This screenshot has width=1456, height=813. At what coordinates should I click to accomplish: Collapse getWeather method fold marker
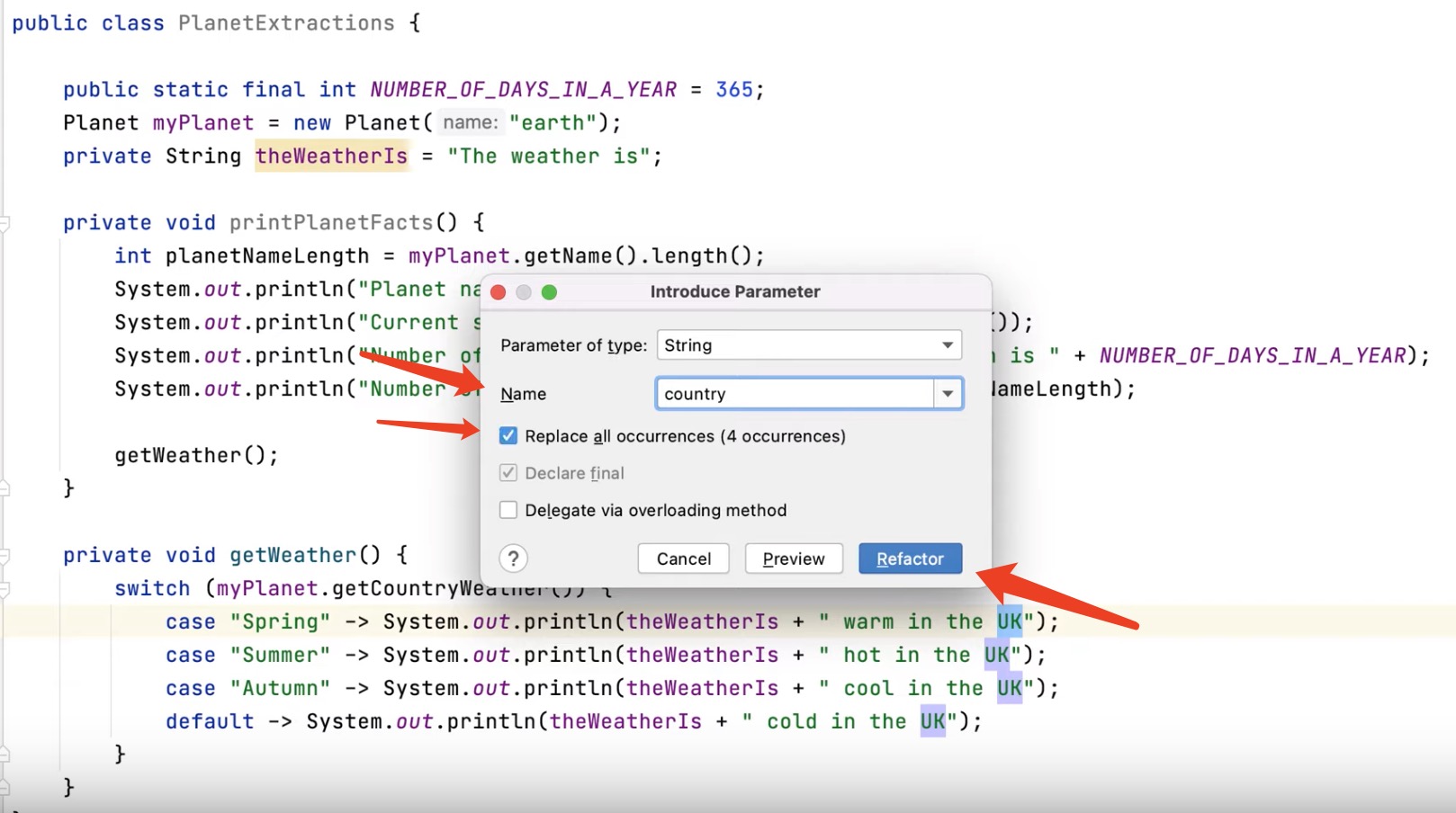[4, 556]
